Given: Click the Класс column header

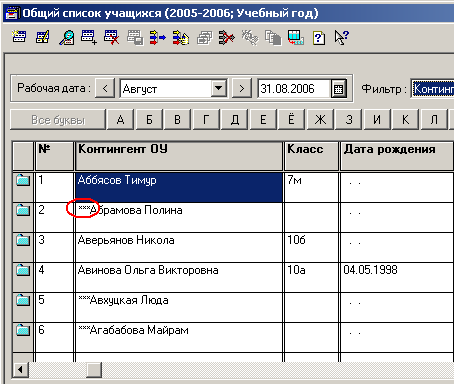Looking at the screenshot, I should point(311,156).
